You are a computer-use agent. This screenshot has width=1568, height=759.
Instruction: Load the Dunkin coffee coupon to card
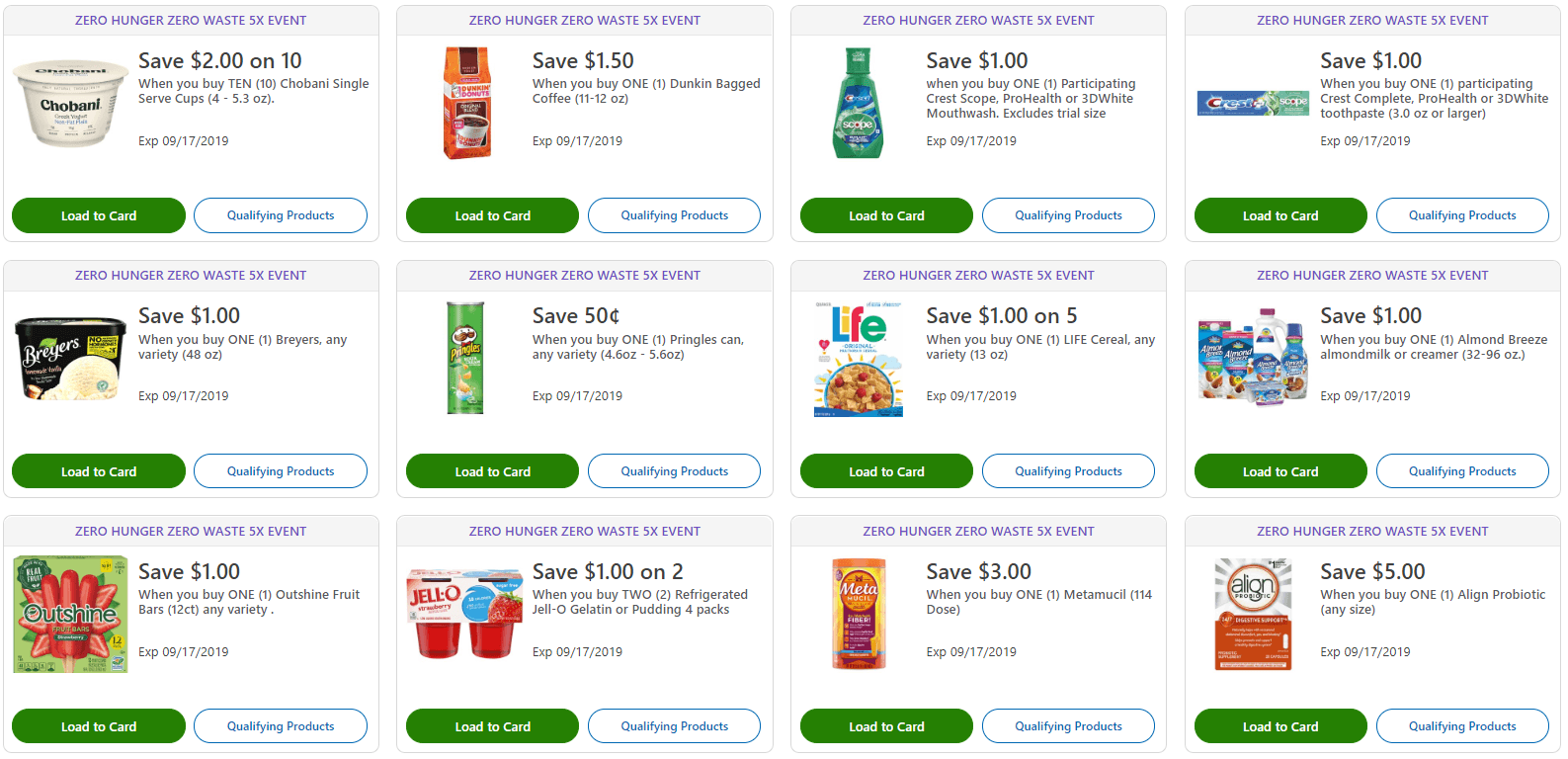(492, 215)
